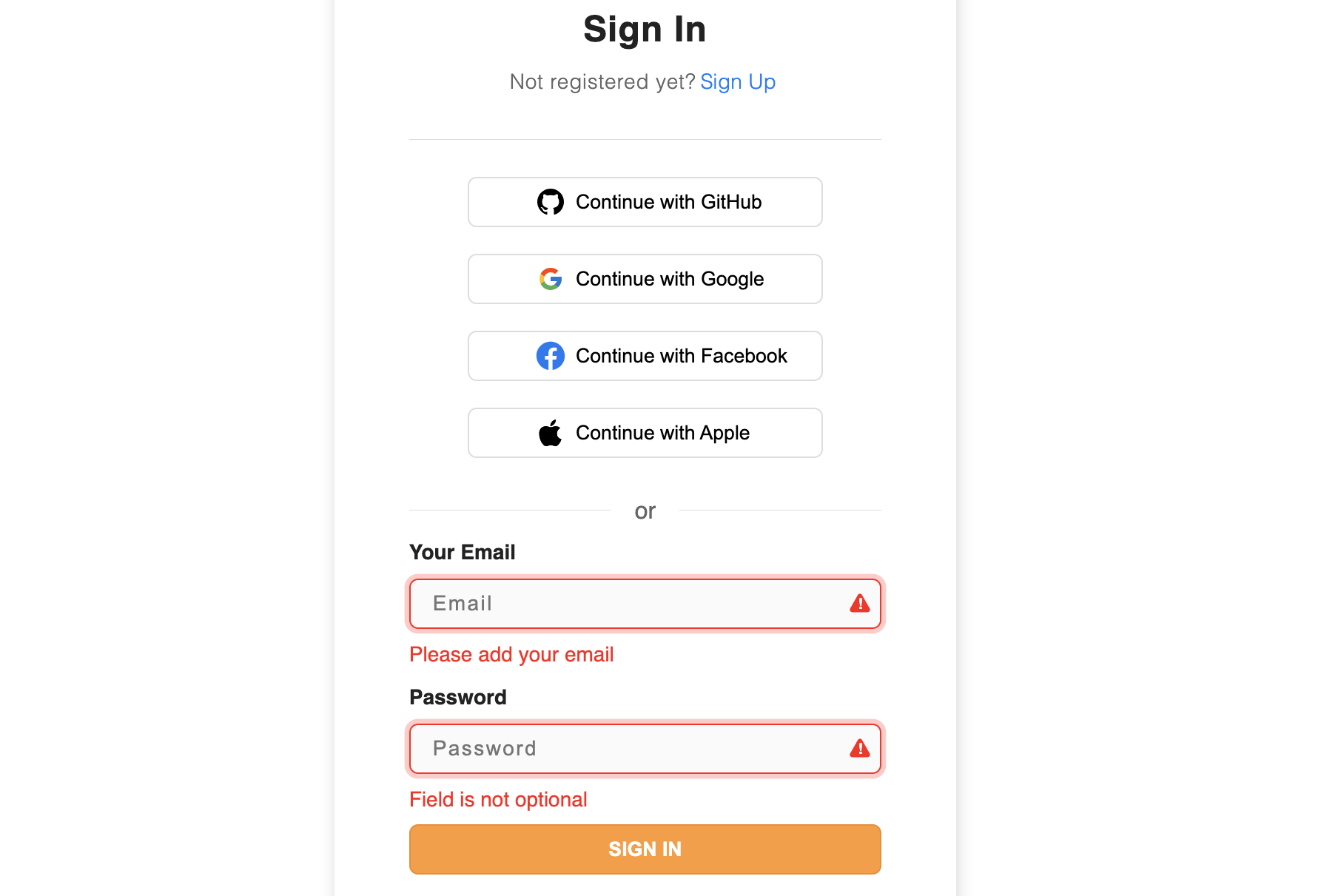
Task: Click inside the Email input field
Action: point(629,604)
